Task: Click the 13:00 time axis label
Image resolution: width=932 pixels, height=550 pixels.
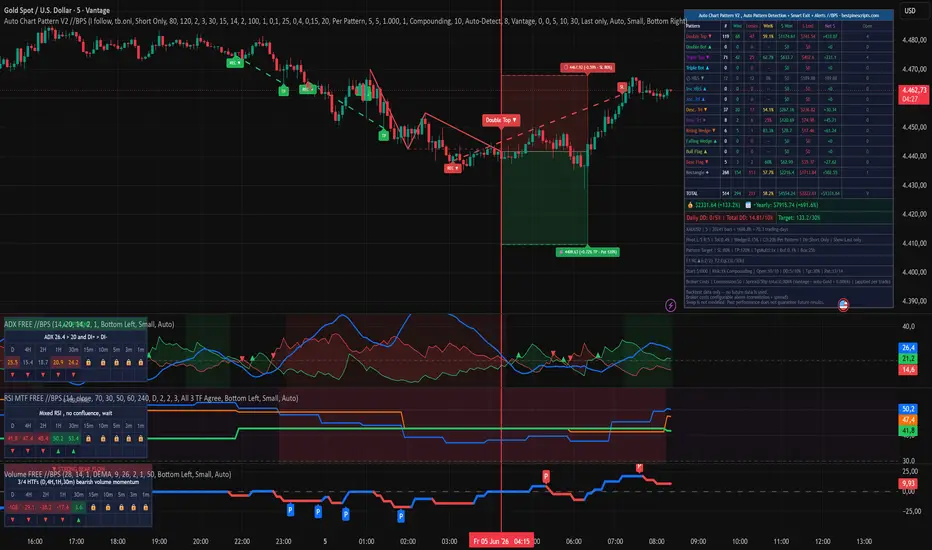Action: click(x=864, y=541)
